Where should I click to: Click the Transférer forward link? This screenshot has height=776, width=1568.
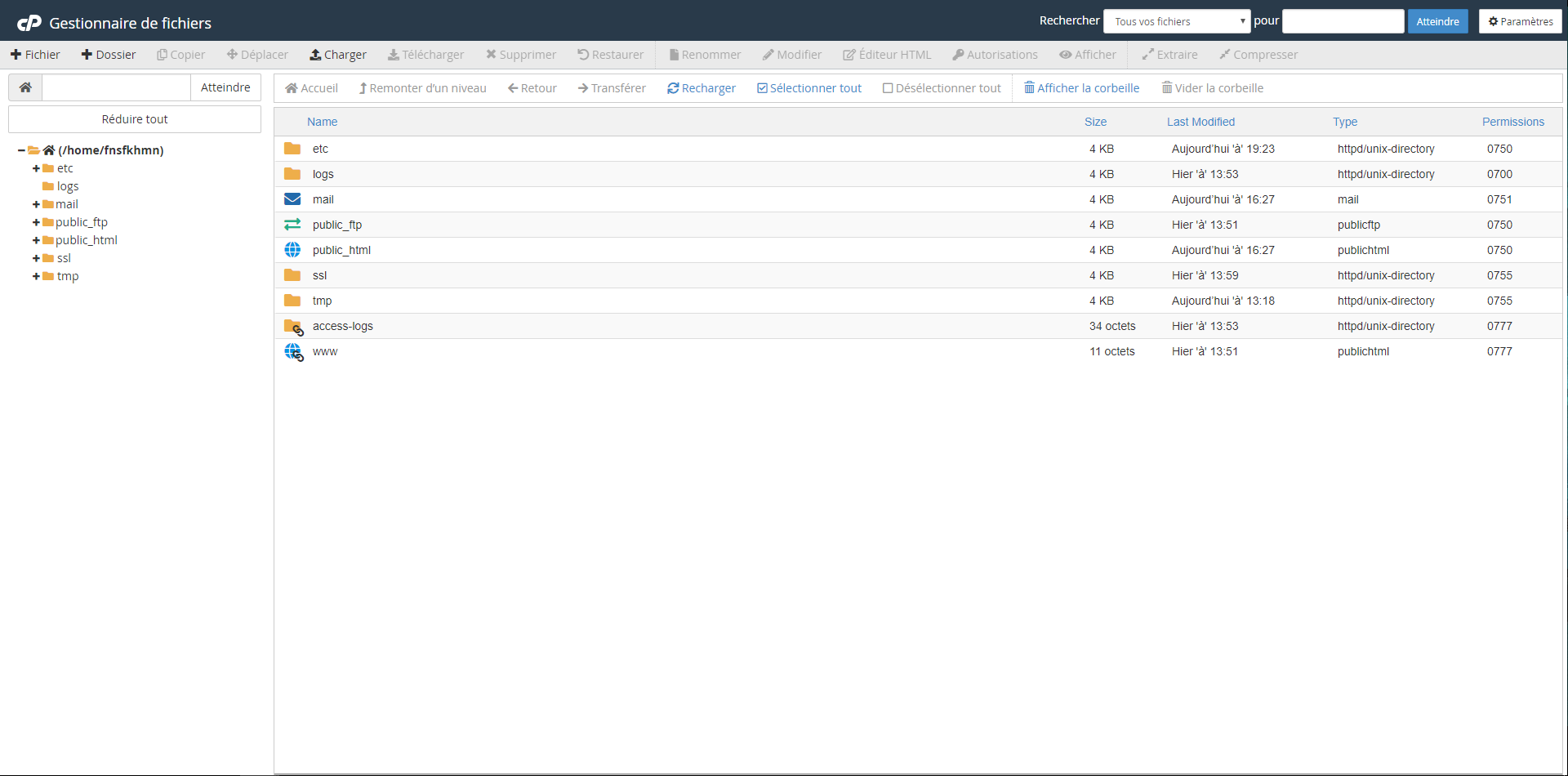tap(612, 88)
